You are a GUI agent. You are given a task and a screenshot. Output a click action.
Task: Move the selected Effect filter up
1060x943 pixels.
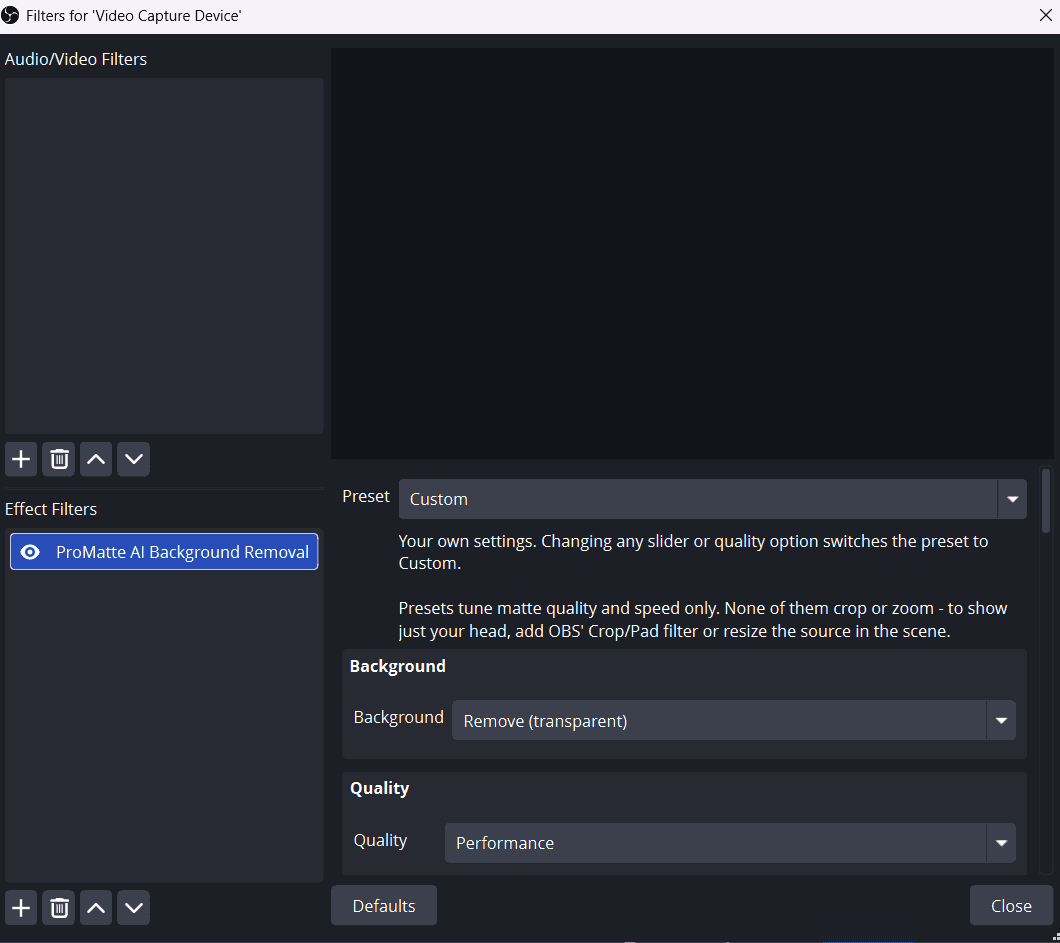pos(96,908)
